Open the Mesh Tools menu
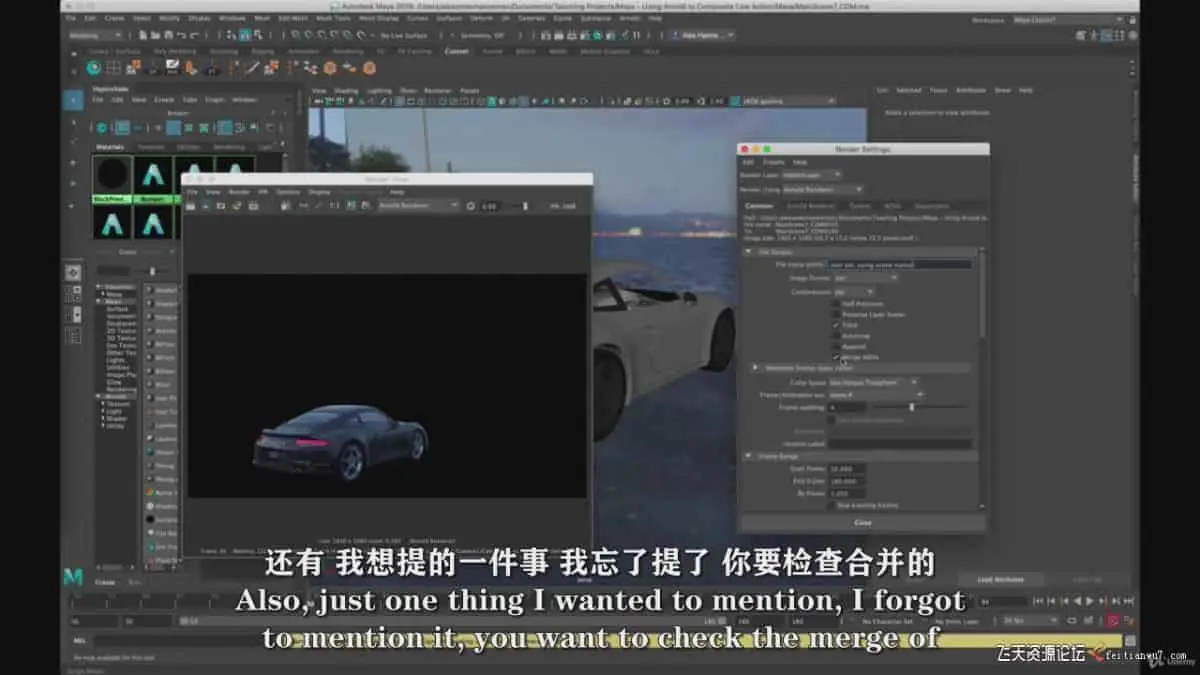The image size is (1200, 675). coord(333,18)
